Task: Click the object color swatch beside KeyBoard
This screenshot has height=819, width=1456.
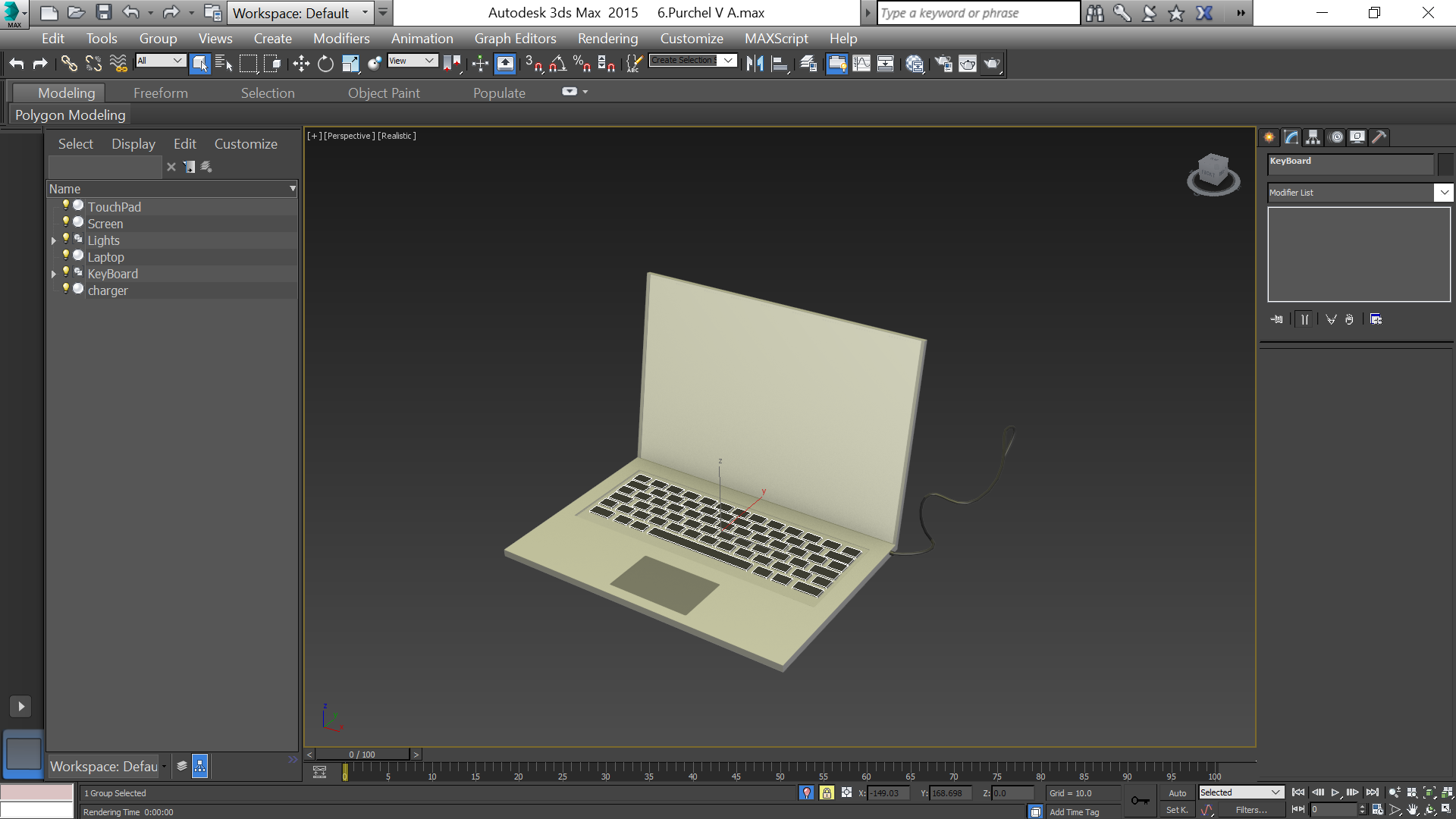Action: point(1445,164)
